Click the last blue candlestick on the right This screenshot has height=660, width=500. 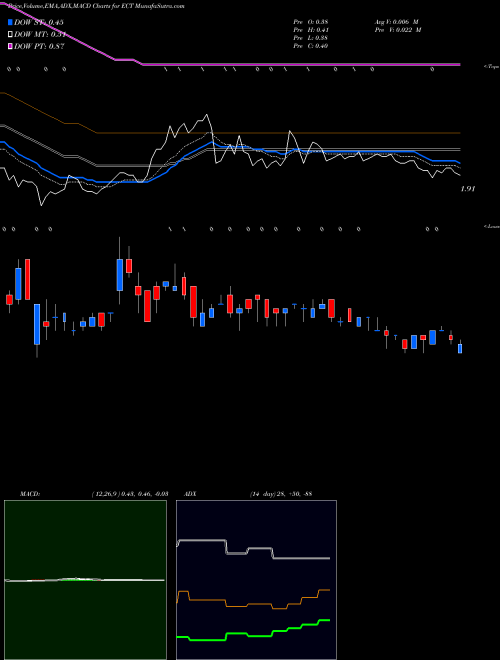click(460, 349)
